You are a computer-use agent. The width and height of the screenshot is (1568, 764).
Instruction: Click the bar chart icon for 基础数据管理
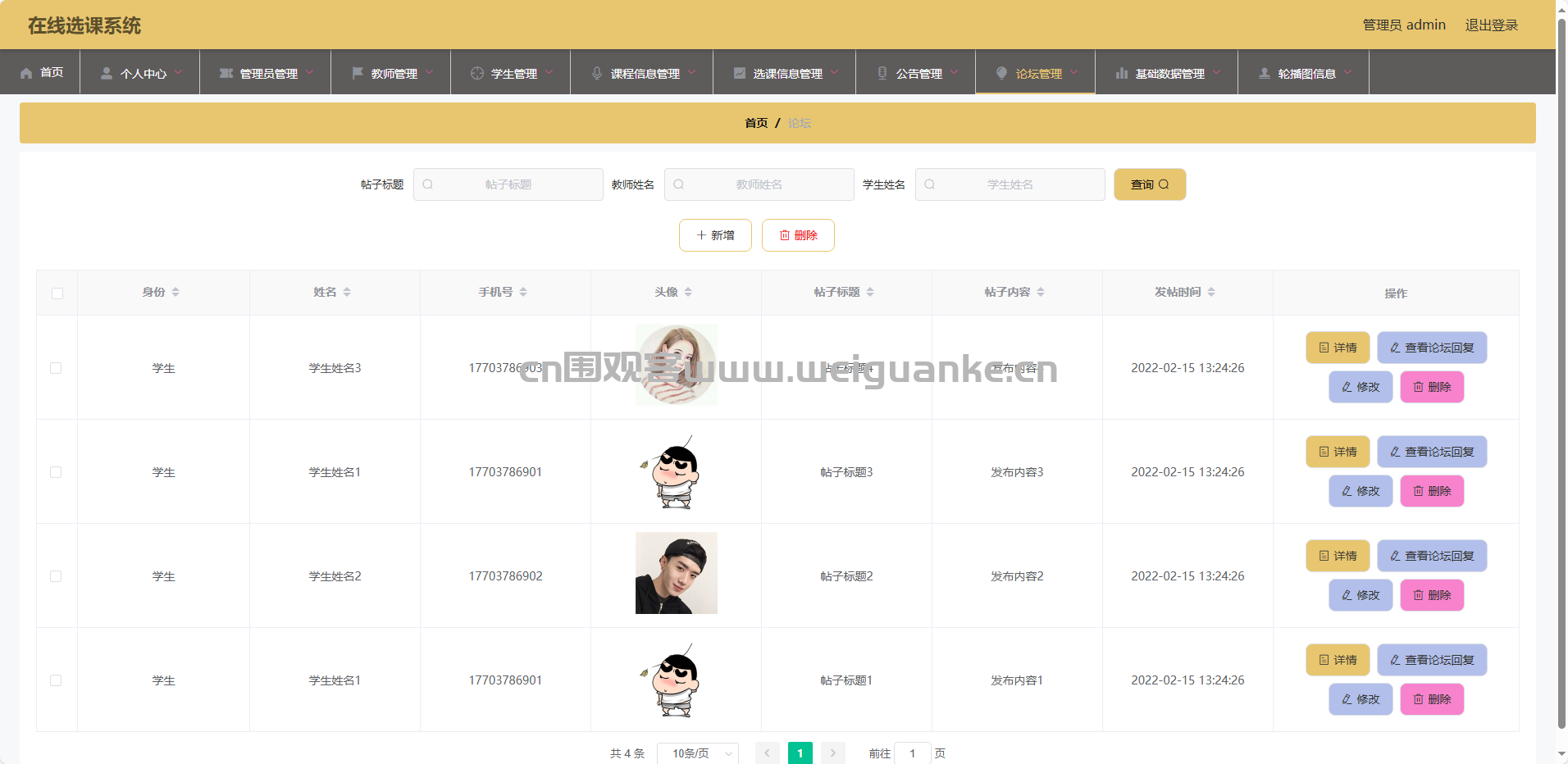point(1122,73)
